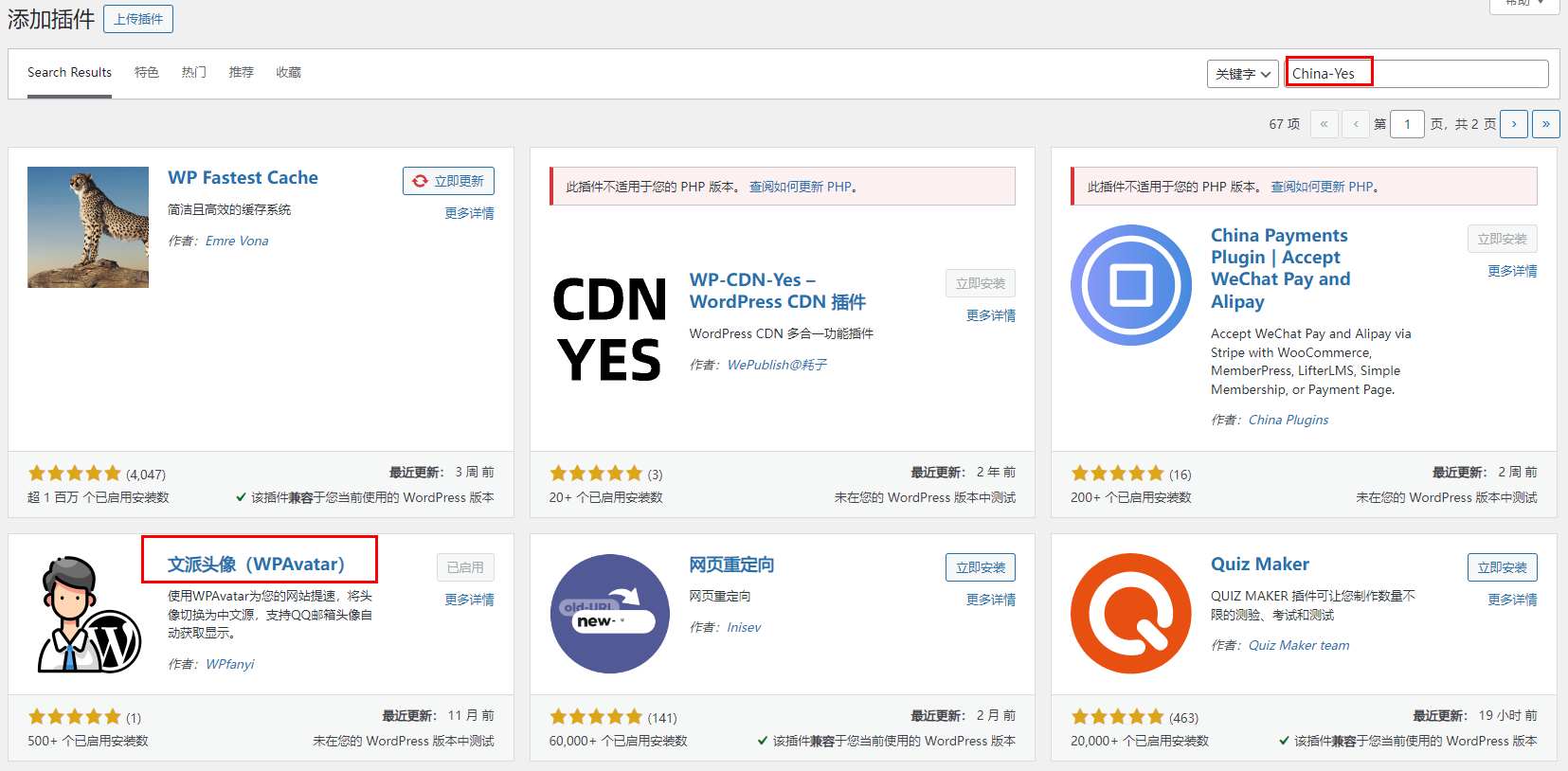The image size is (1568, 771).
Task: Click text 20,000+ 个已启用安装数
Action: (x=1140, y=741)
